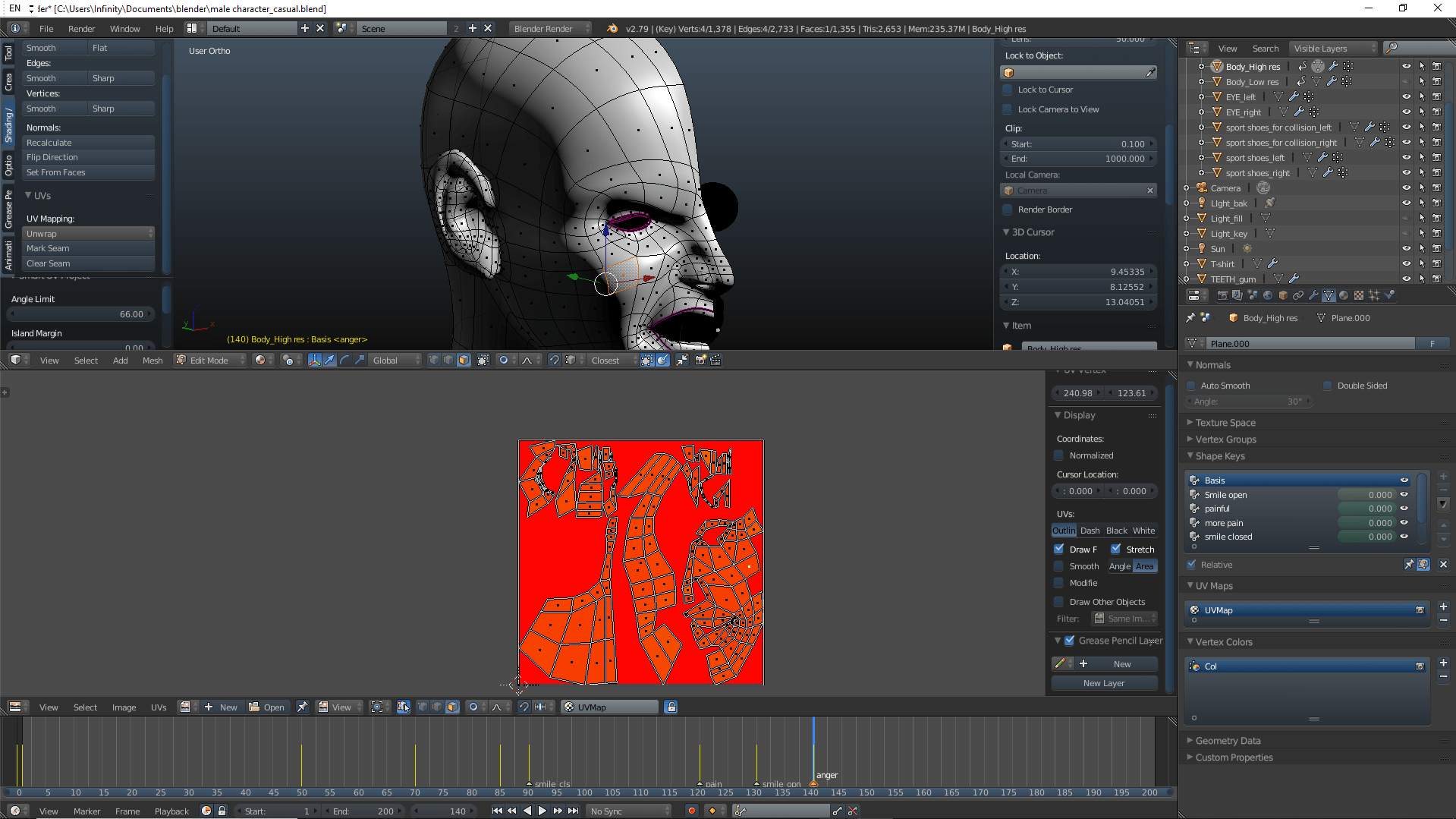Open the Blender Render engine dropdown
The height and width of the screenshot is (819, 1456).
(x=550, y=28)
